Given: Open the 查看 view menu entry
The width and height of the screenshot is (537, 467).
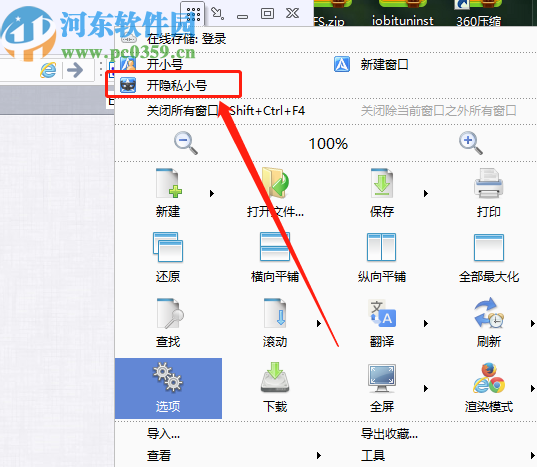Looking at the screenshot, I should point(159,455).
